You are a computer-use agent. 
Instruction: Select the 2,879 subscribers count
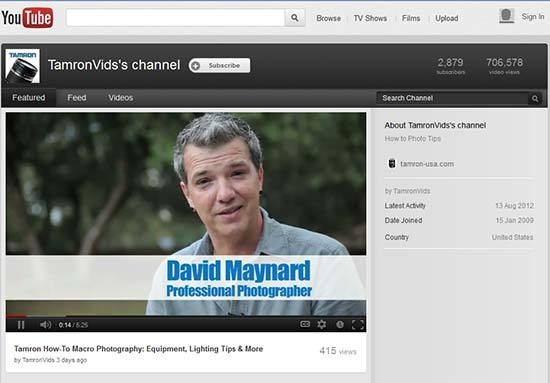coord(451,66)
